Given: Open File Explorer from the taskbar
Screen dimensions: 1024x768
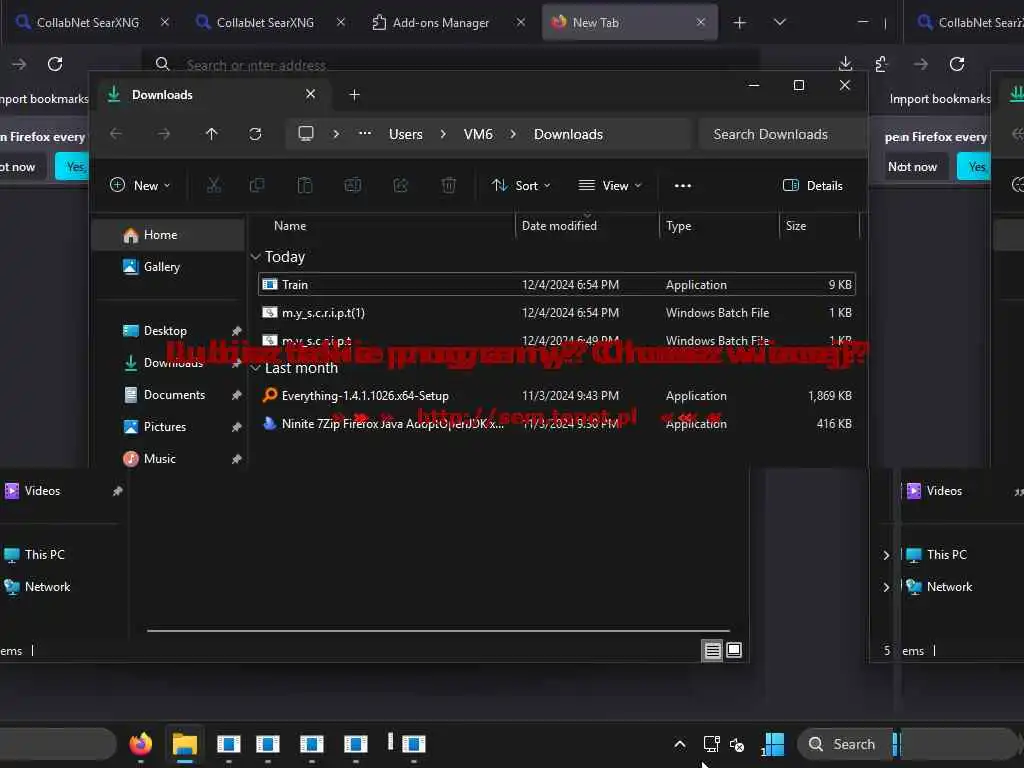Looking at the screenshot, I should pos(185,743).
